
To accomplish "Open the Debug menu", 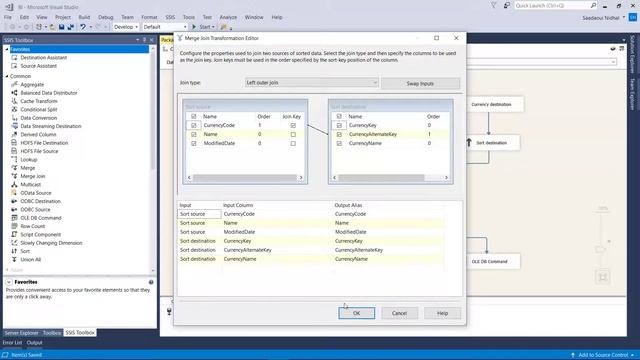I will tap(105, 17).
